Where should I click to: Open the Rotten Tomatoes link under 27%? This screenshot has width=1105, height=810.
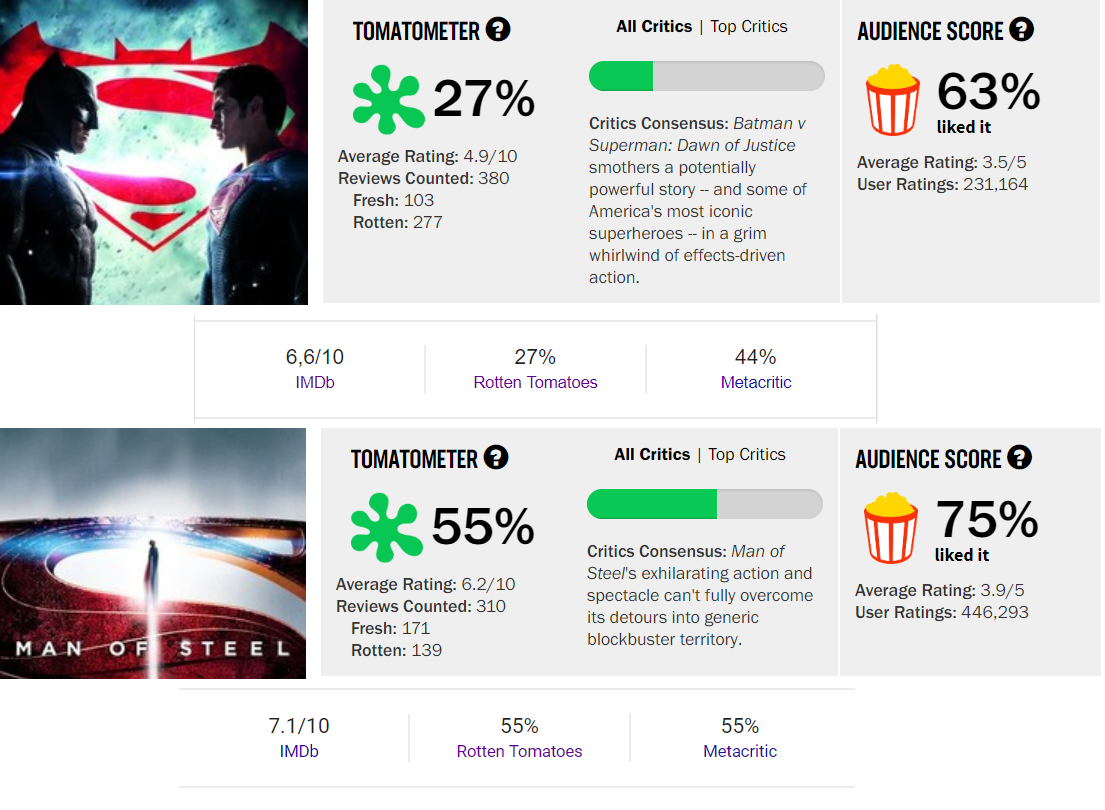pos(536,382)
